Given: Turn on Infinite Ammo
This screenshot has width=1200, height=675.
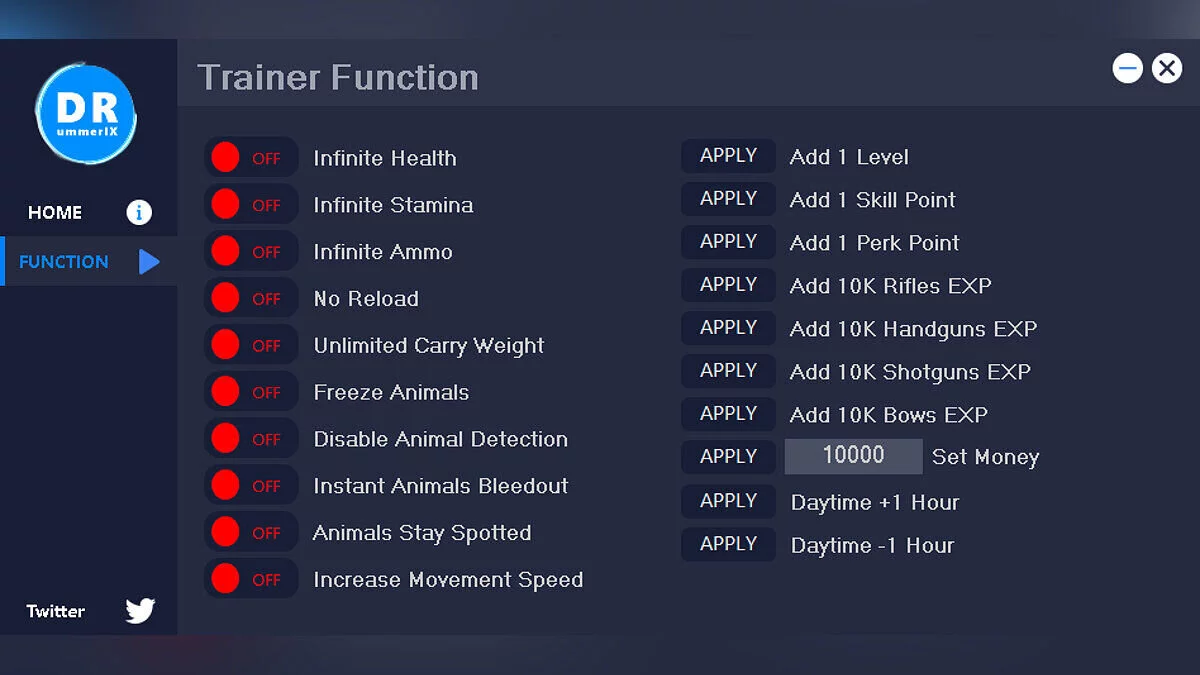Looking at the screenshot, I should pos(251,252).
